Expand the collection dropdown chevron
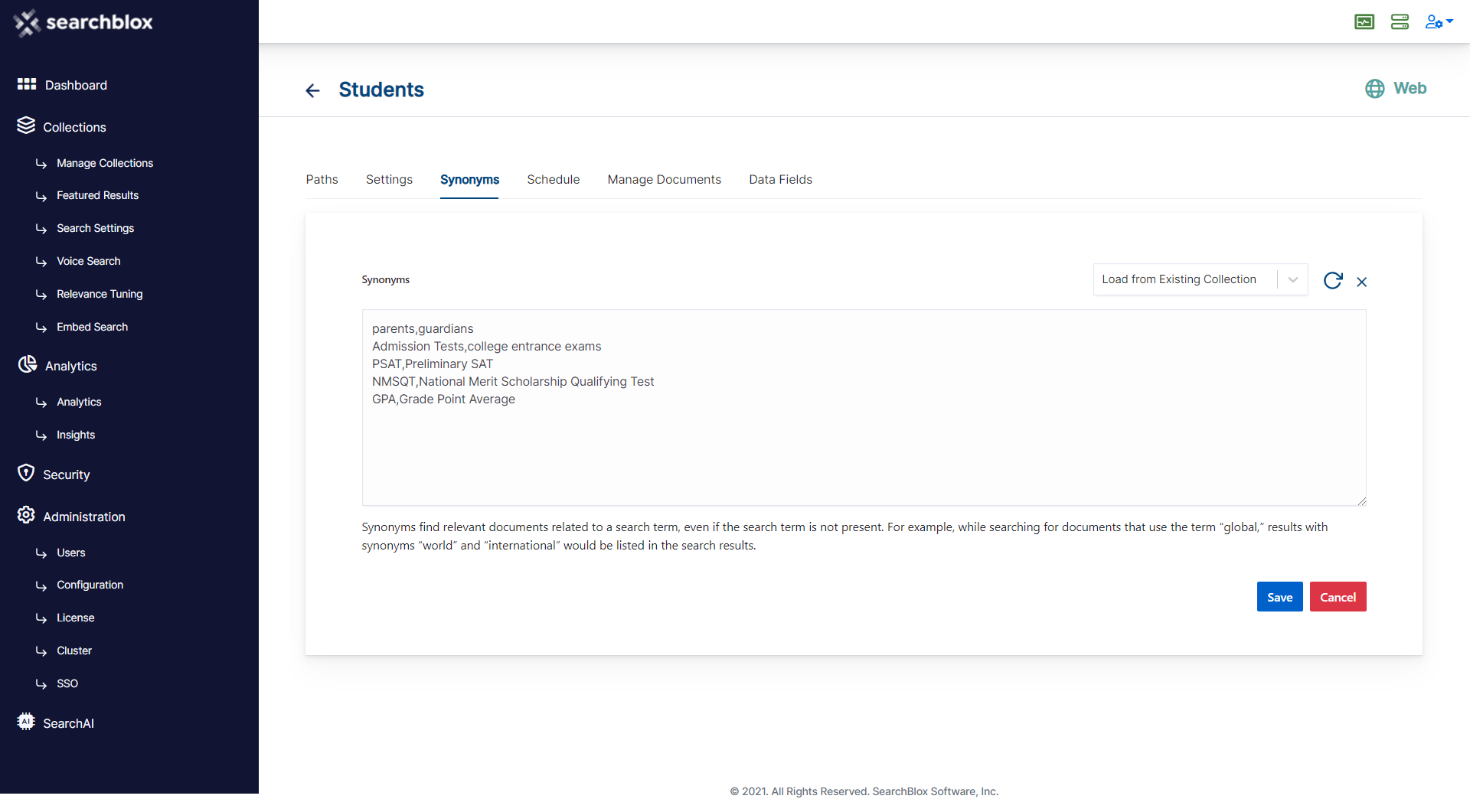Screen dimensions: 1470x812 pos(1292,279)
